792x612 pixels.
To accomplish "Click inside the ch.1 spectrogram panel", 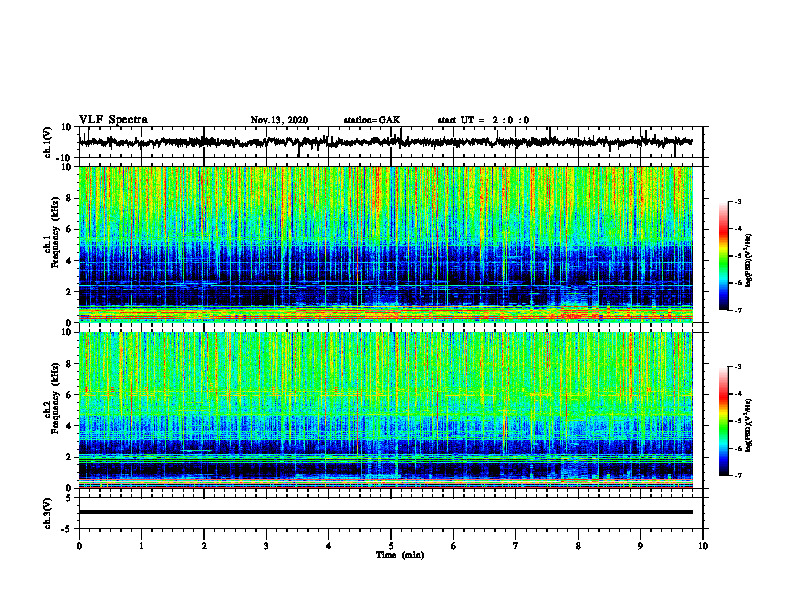I will tap(386, 244).
